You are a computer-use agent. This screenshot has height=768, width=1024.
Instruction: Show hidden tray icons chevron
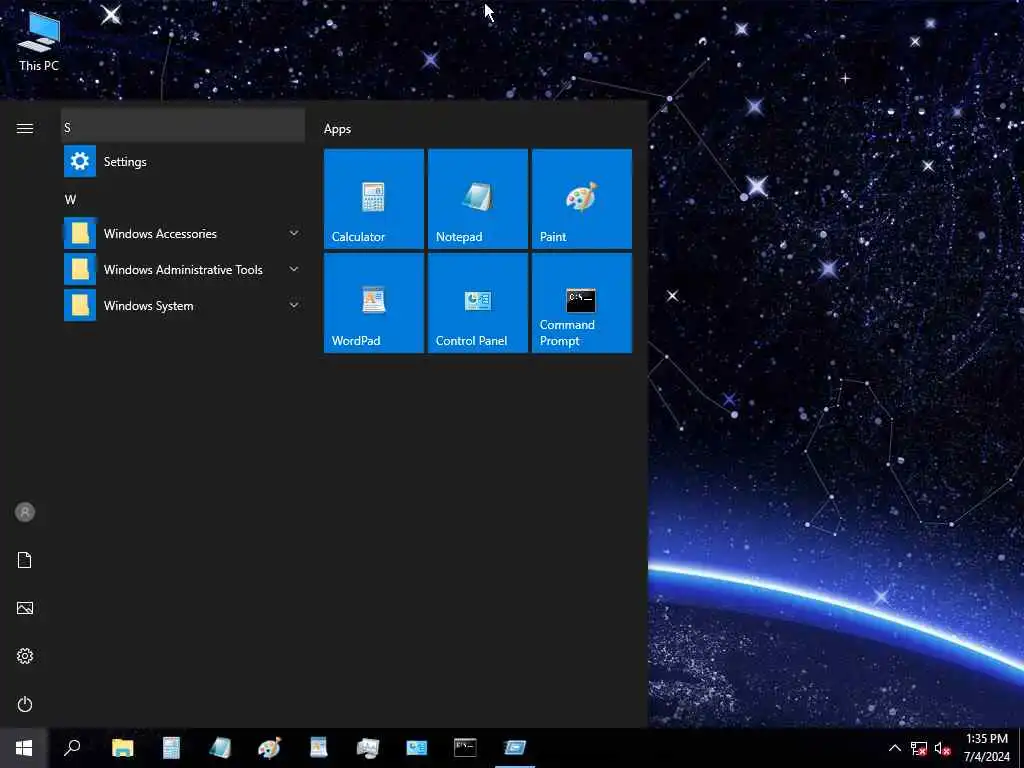tap(895, 748)
